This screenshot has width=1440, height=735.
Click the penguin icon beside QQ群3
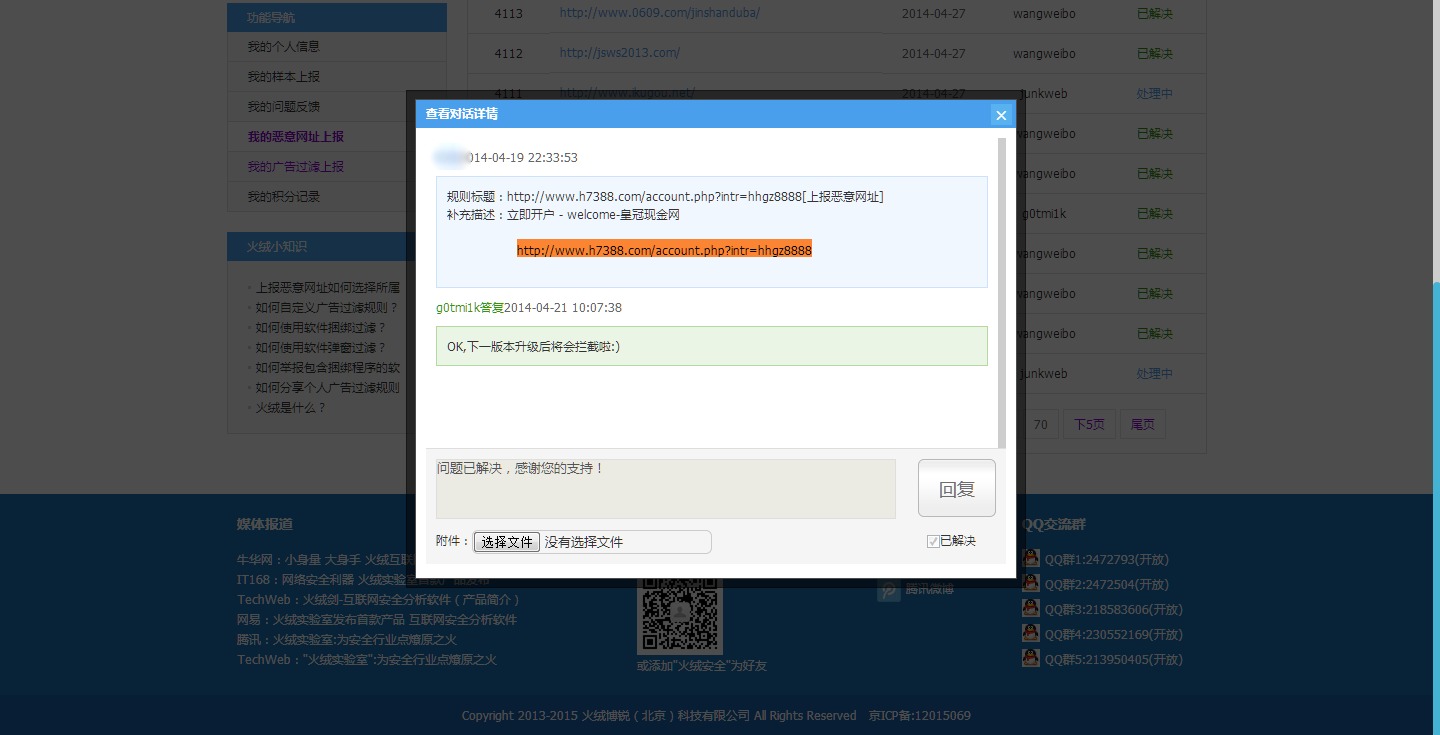1031,609
